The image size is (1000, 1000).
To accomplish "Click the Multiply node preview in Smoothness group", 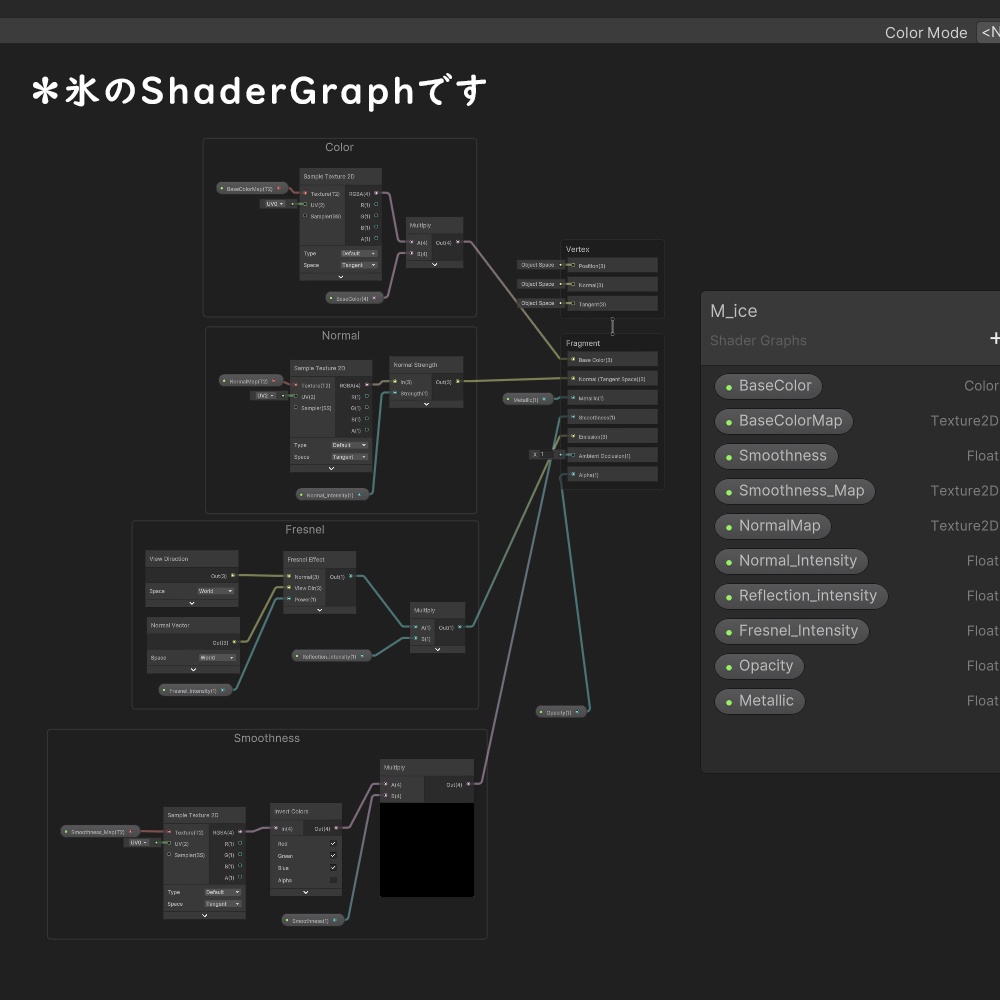I will (x=427, y=849).
